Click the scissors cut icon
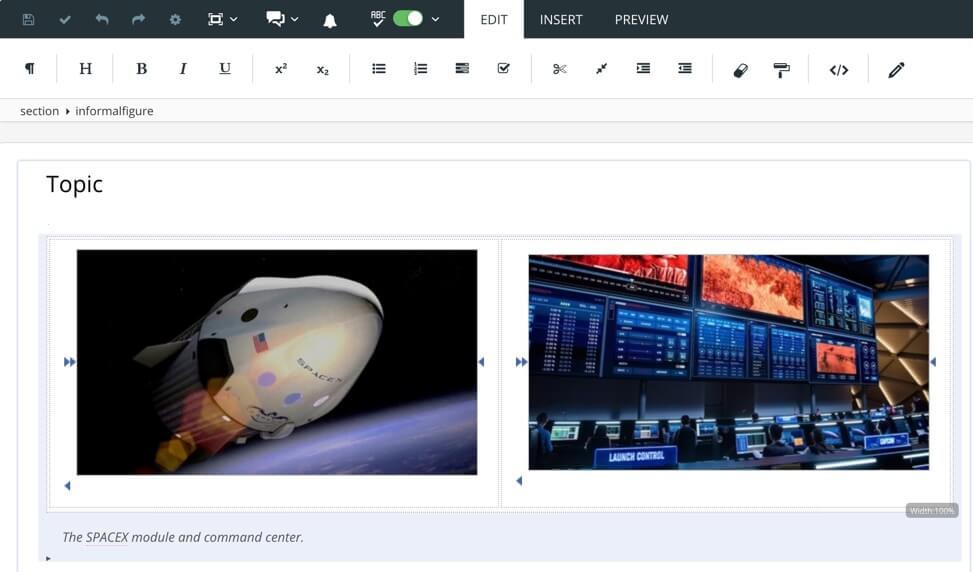Screen dimensions: 973x572 pos(559,69)
